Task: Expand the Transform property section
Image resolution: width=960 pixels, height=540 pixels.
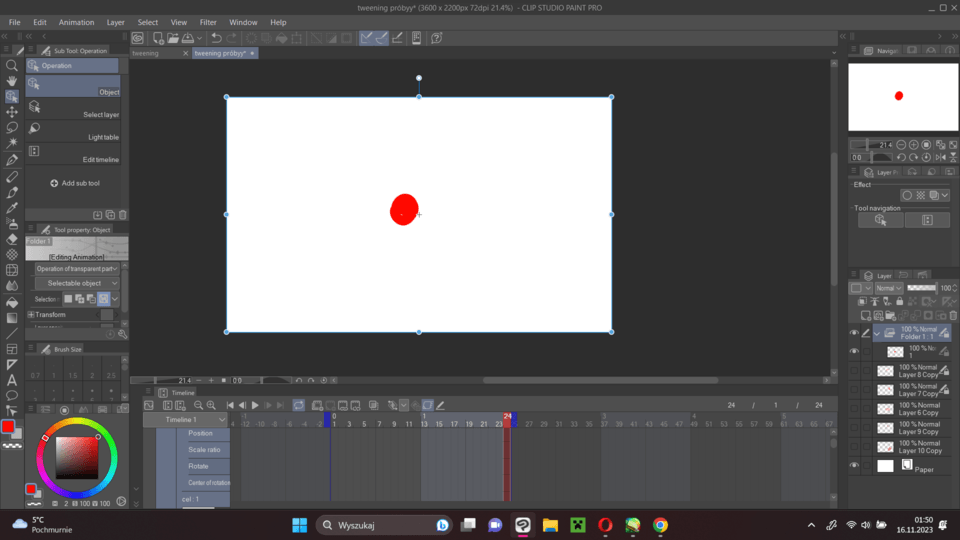Action: (x=31, y=315)
